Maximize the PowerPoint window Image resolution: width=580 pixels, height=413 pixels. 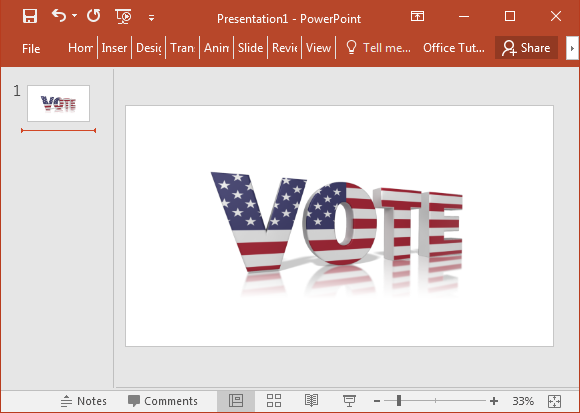click(x=510, y=16)
